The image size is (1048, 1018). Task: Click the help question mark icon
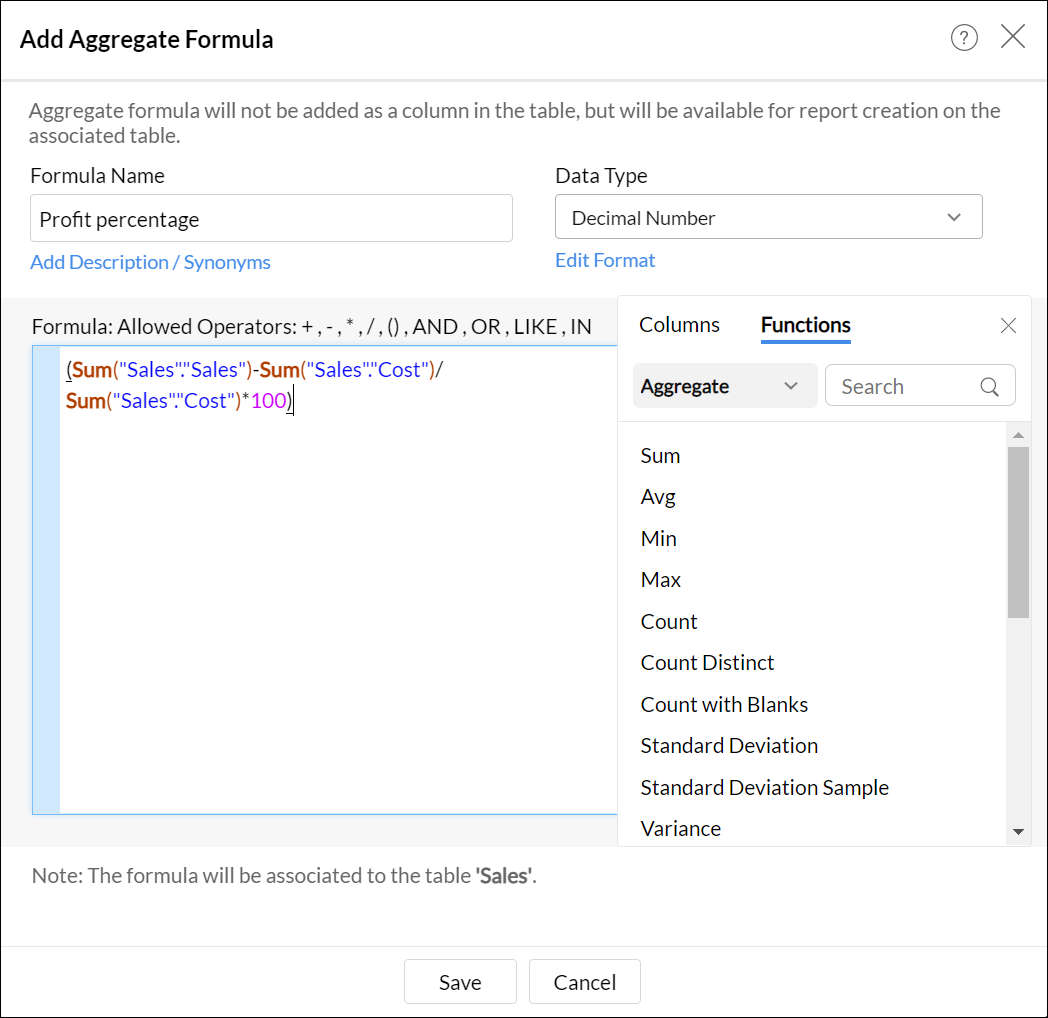(x=964, y=38)
